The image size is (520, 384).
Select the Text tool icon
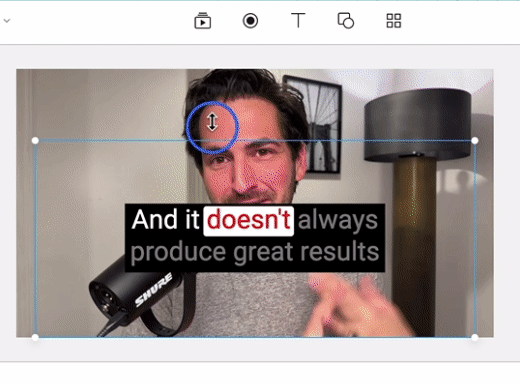[x=298, y=21]
